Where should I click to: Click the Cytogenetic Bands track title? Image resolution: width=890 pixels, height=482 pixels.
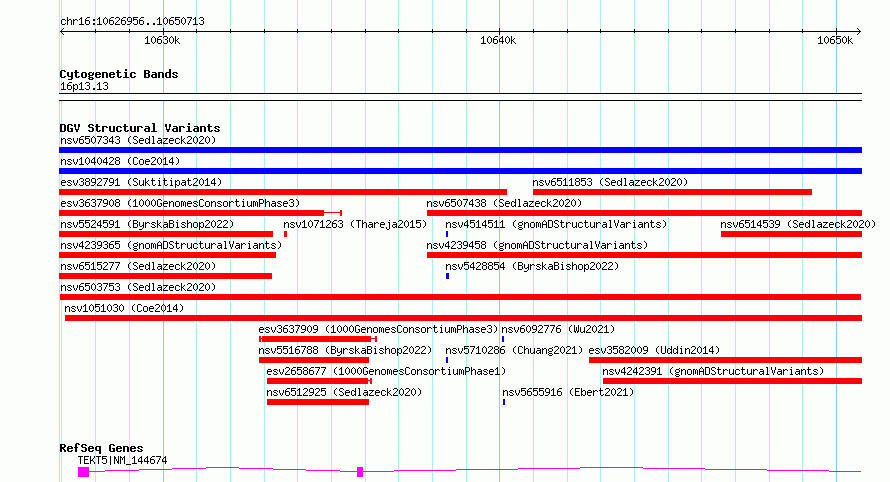(119, 74)
